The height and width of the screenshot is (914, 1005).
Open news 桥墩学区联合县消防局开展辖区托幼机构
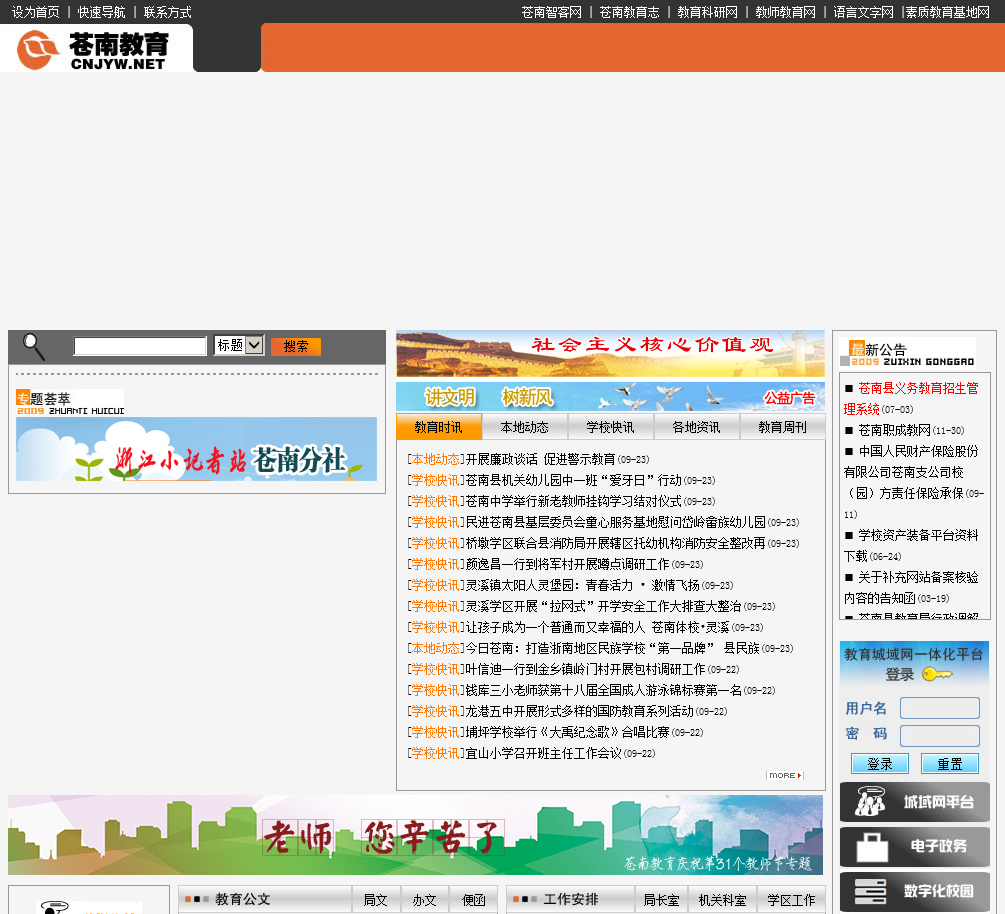pyautogui.click(x=615, y=544)
